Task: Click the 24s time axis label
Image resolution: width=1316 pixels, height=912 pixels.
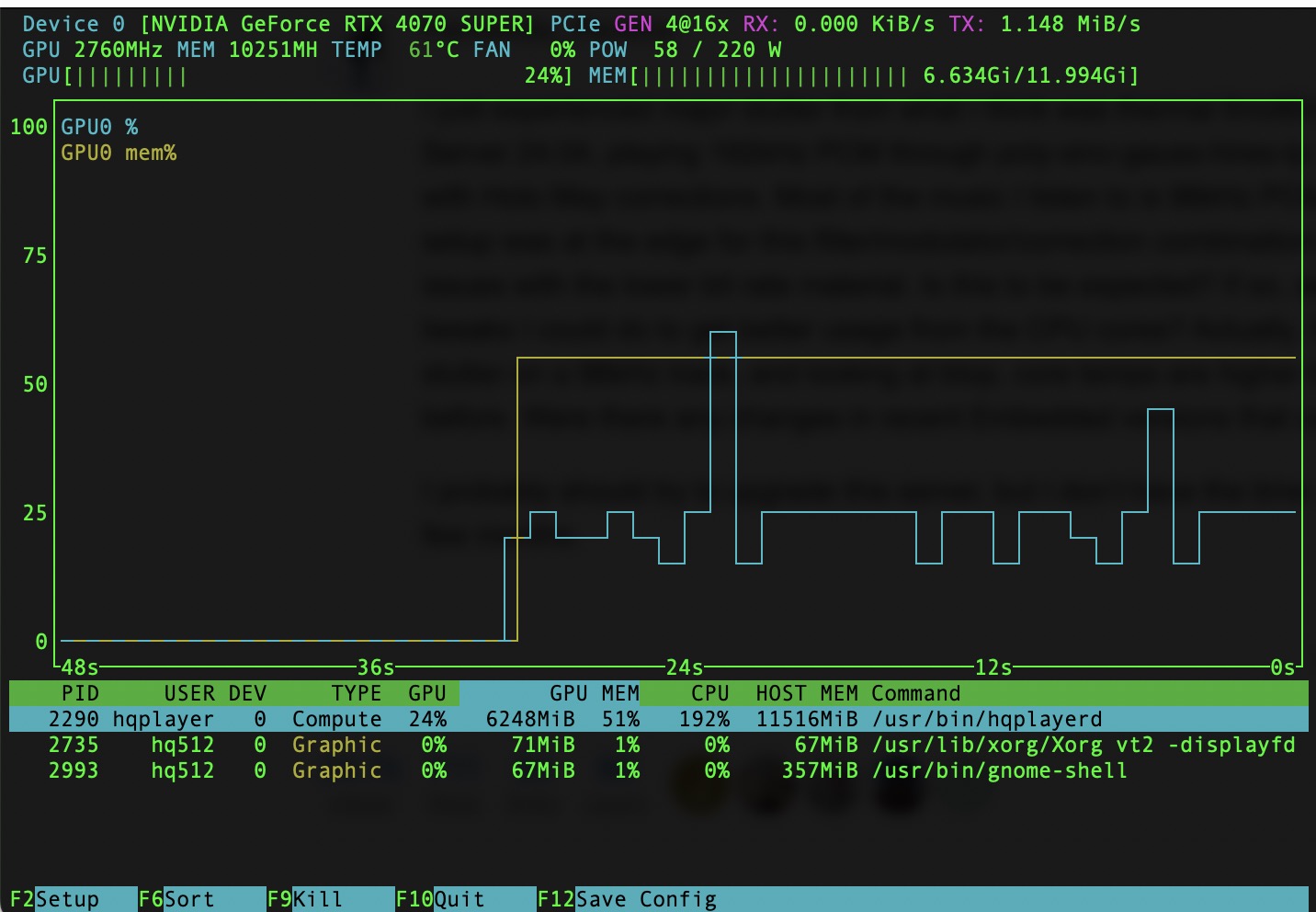Action: [x=685, y=667]
